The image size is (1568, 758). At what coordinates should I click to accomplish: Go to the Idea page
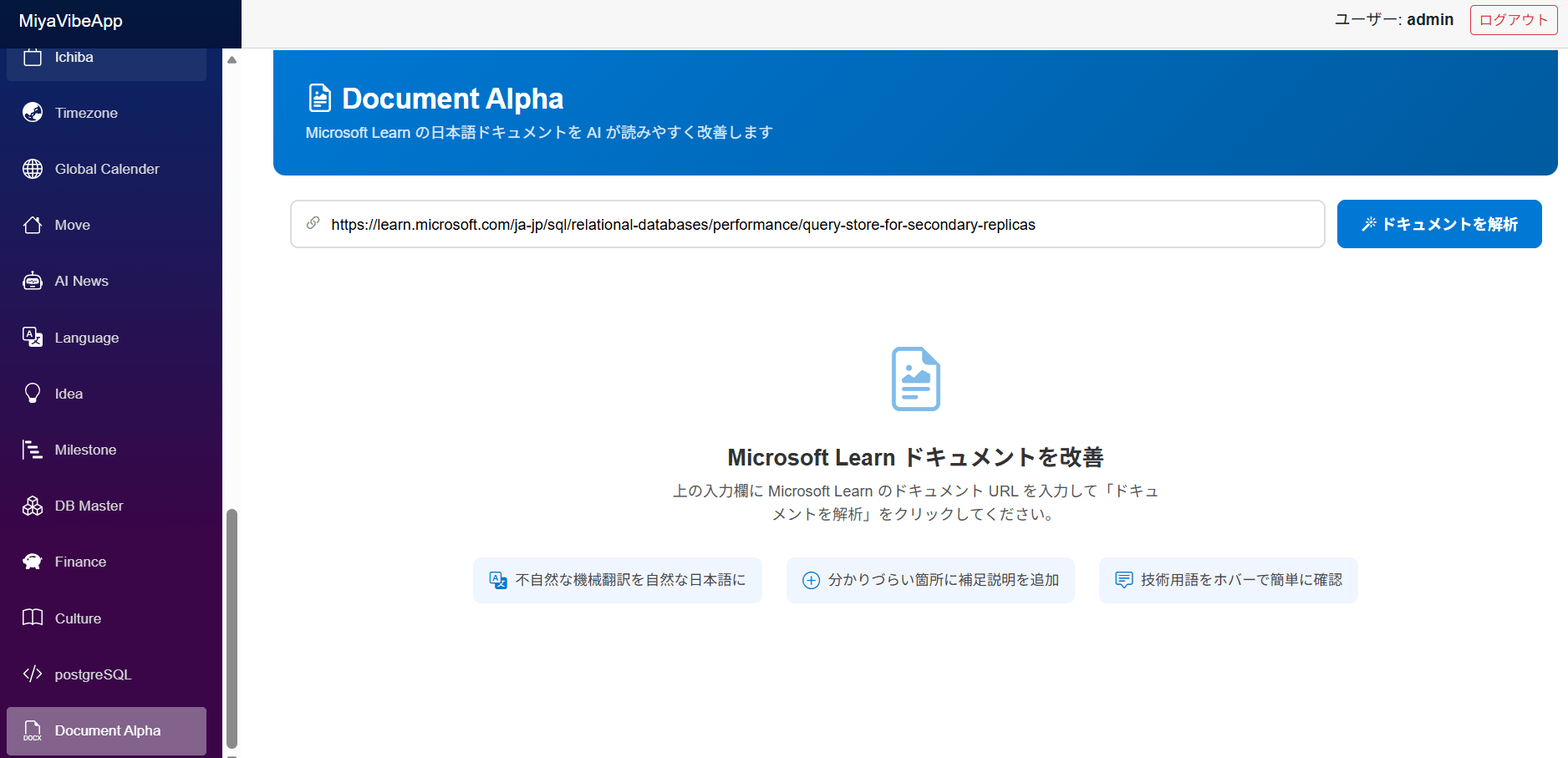(x=106, y=394)
